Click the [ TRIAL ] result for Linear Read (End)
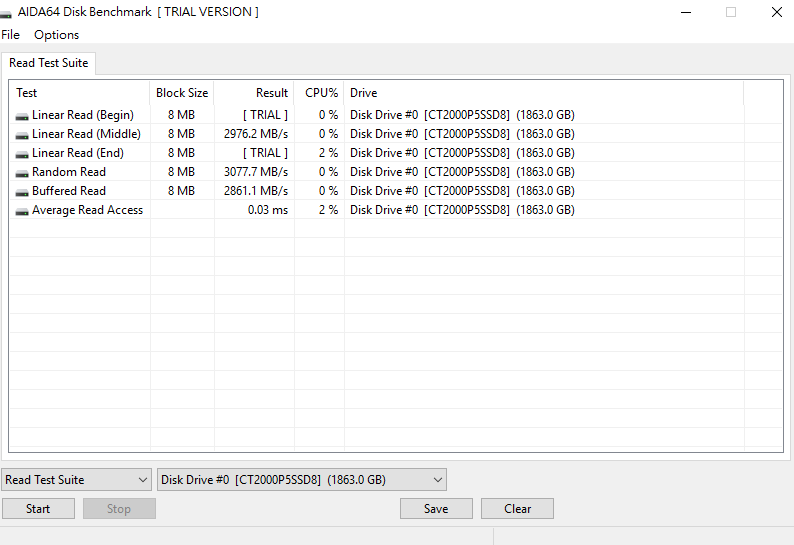Viewport: 794px width, 545px height. (x=265, y=153)
